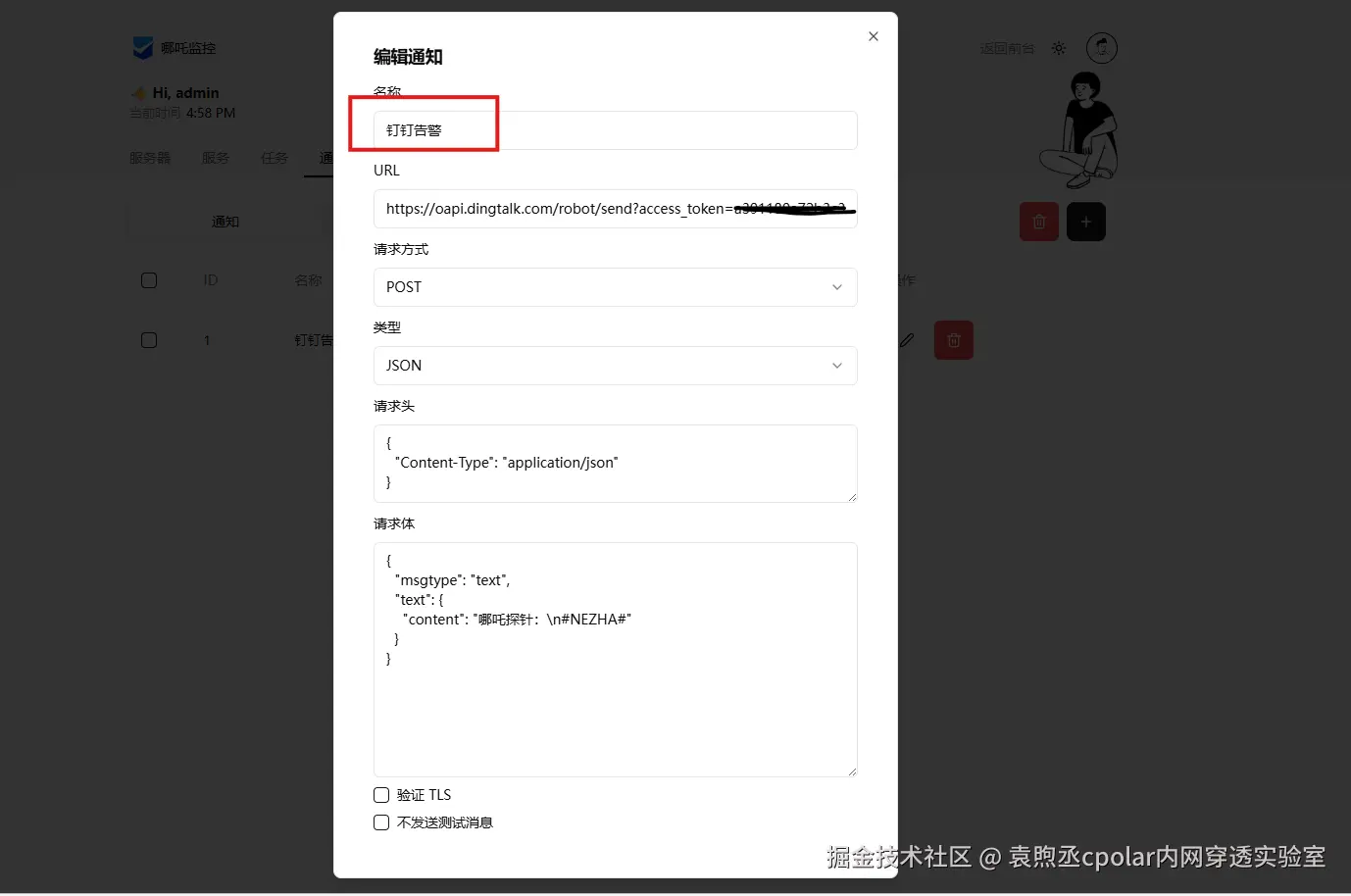Switch to the 服务器 tab

pyautogui.click(x=150, y=158)
